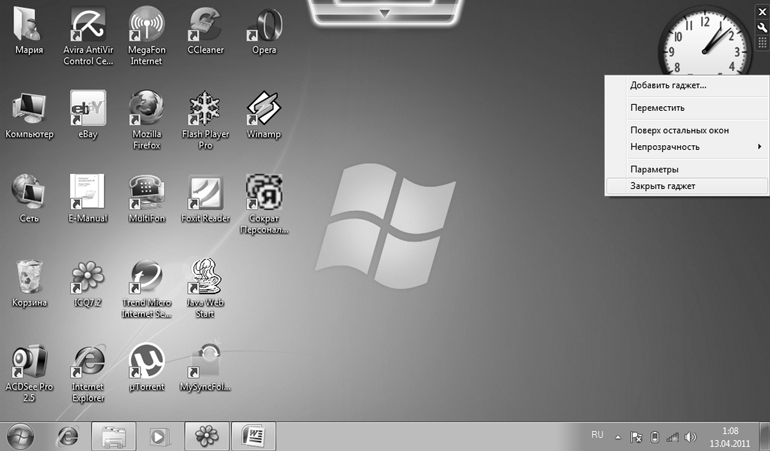Select the MySyncFolder shortcut
Image resolution: width=770 pixels, height=451 pixels.
pos(205,367)
